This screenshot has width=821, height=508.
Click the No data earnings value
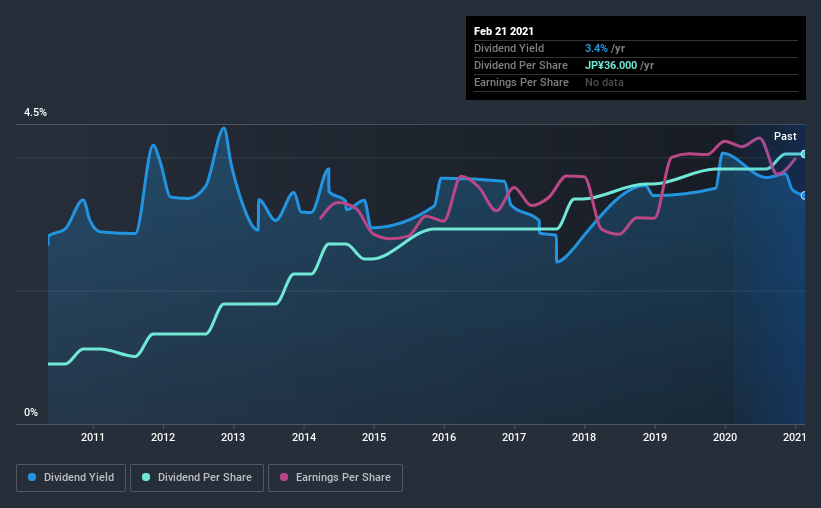click(604, 82)
